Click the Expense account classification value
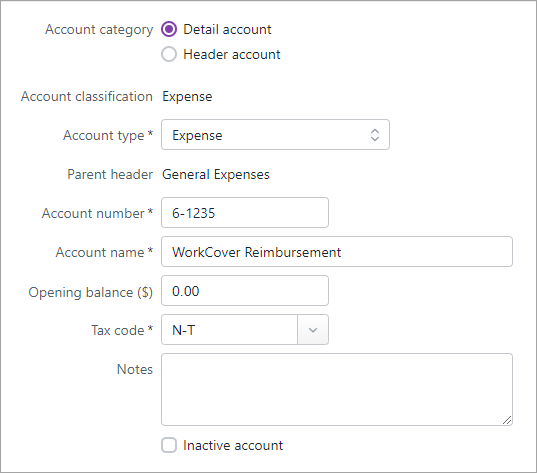Image resolution: width=537 pixels, height=473 pixels. 187,97
